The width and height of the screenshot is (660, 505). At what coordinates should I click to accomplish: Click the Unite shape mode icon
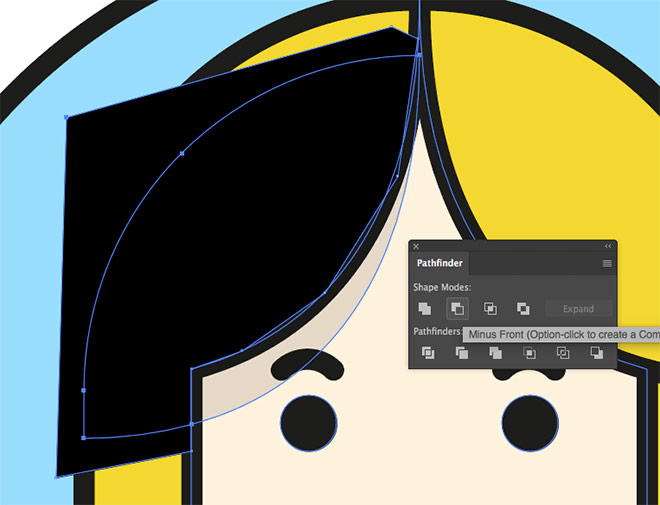tap(424, 309)
